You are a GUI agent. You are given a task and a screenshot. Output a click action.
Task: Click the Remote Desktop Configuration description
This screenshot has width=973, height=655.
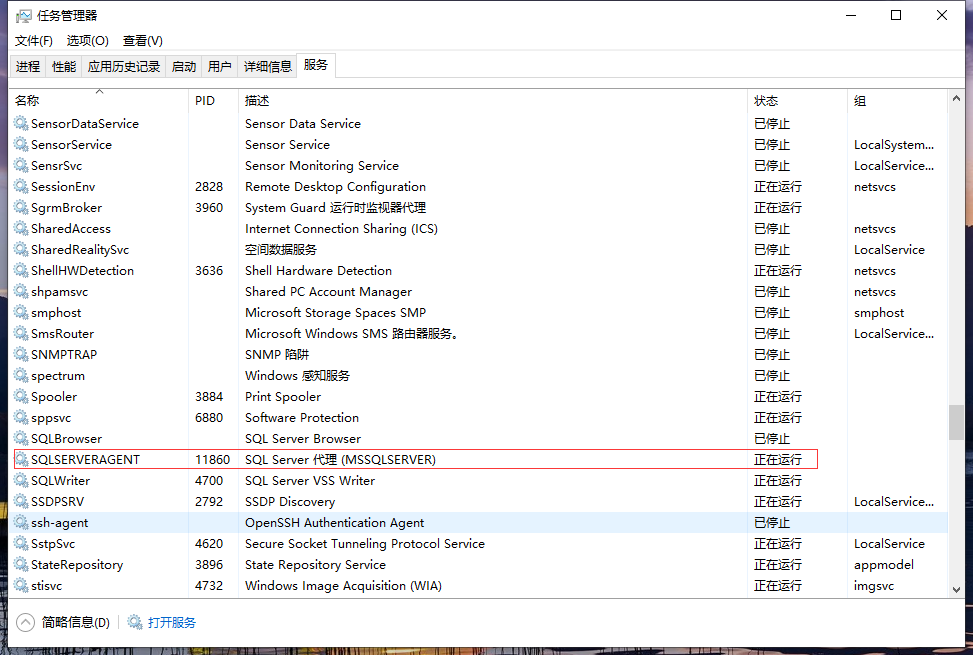click(335, 186)
